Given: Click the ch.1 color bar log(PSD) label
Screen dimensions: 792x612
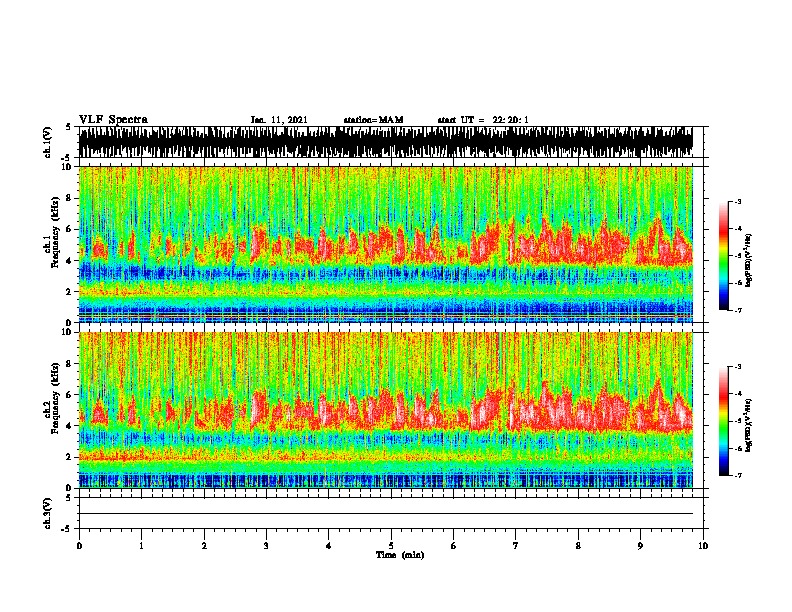Looking at the screenshot, I should coord(748,260).
